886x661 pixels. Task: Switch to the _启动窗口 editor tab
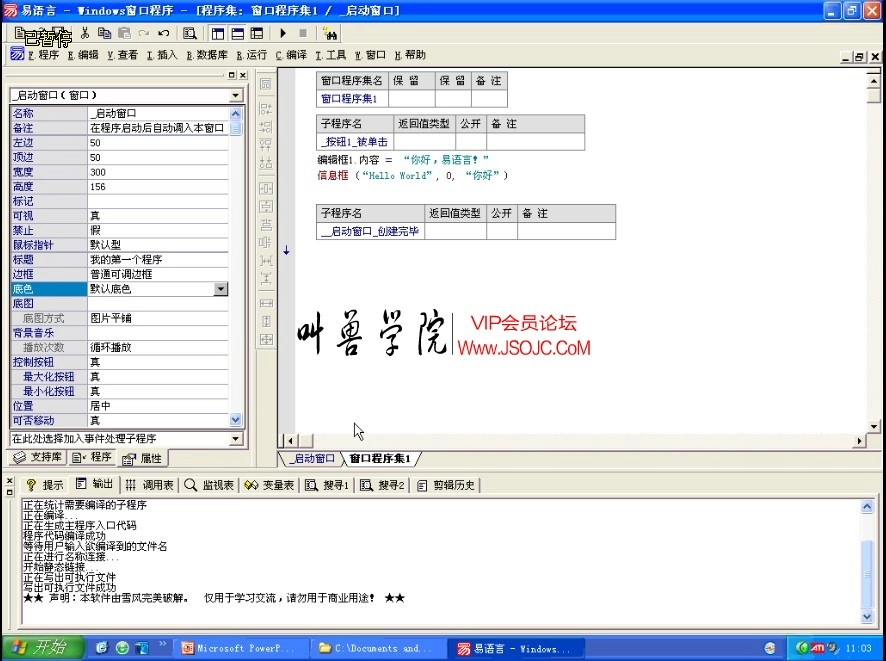click(311, 458)
